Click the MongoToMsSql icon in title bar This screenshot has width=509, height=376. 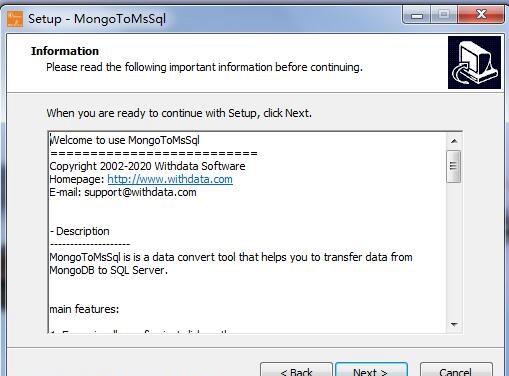pos(15,19)
